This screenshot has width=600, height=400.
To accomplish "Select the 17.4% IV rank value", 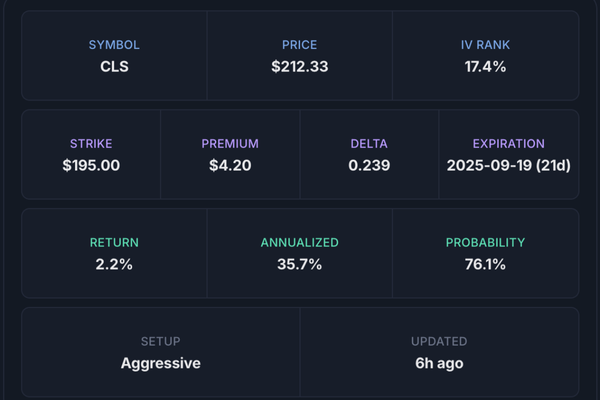I will pos(485,67).
